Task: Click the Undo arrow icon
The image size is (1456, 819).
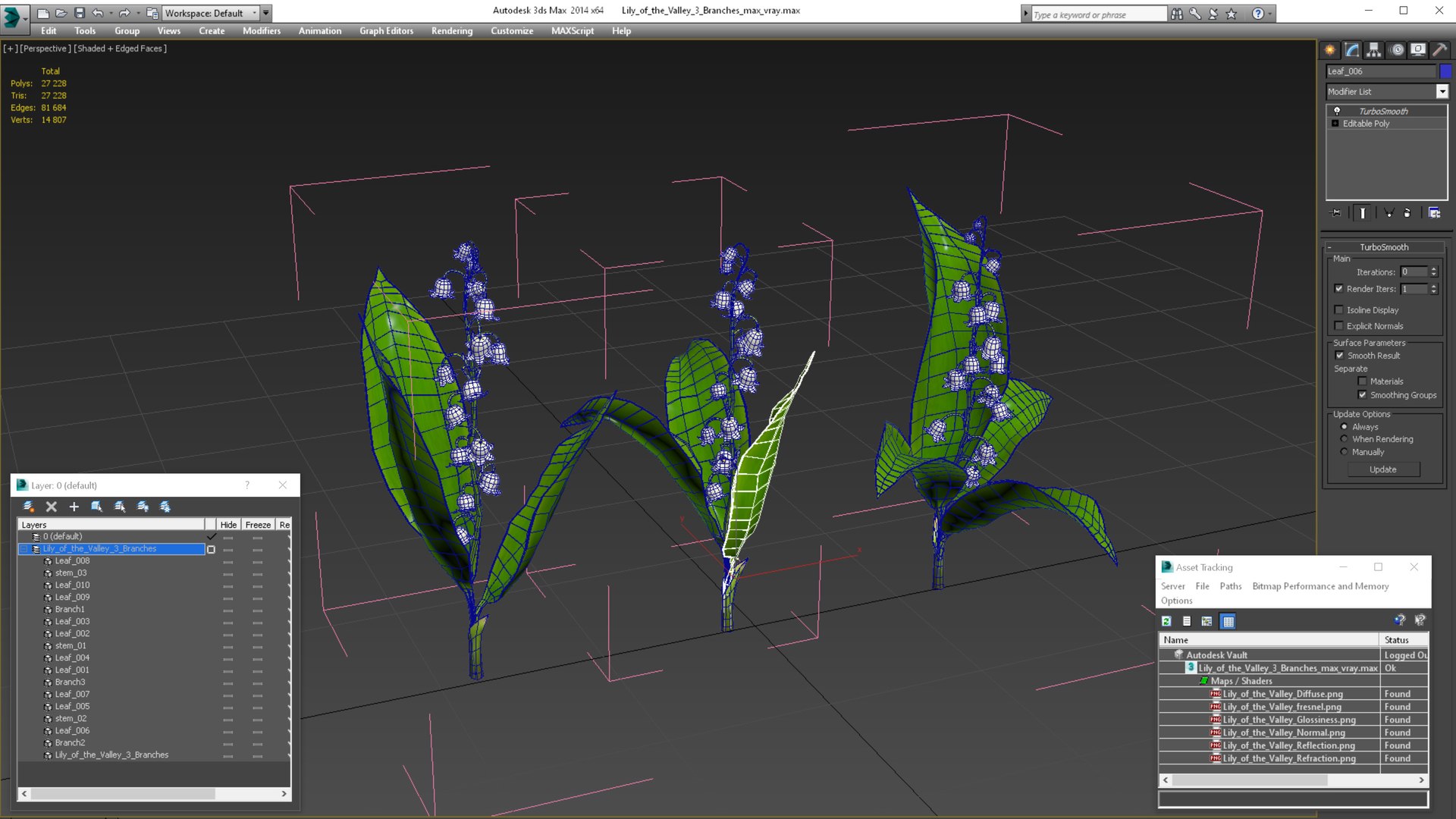Action: point(97,13)
